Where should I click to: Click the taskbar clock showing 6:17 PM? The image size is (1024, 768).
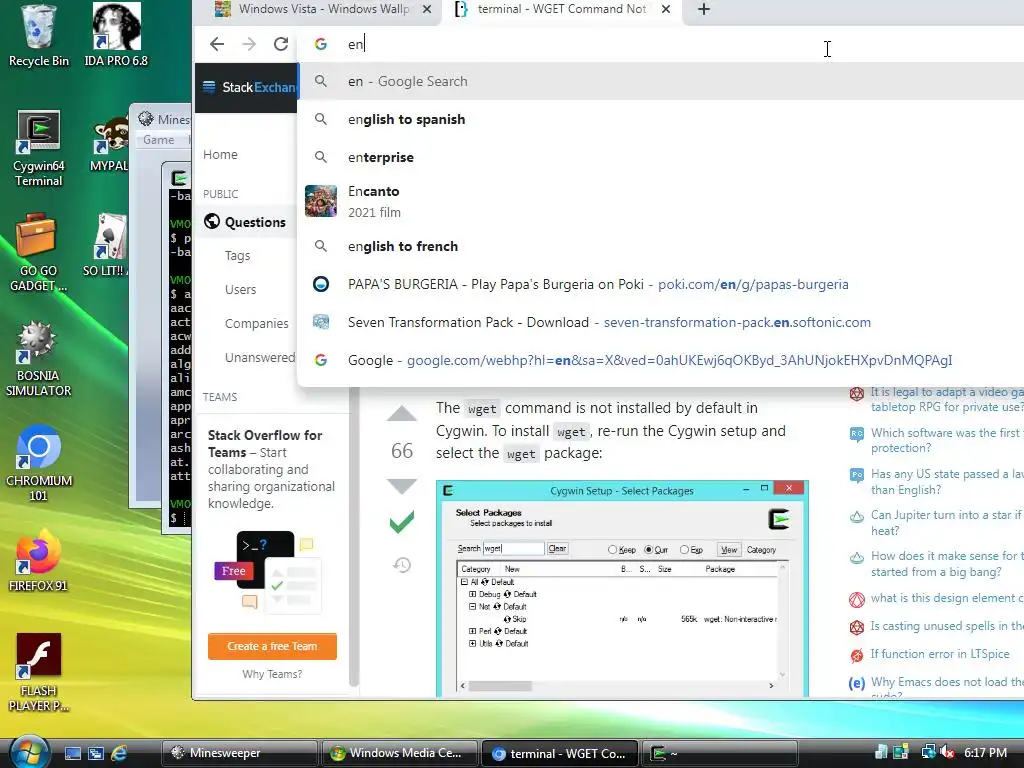point(985,753)
